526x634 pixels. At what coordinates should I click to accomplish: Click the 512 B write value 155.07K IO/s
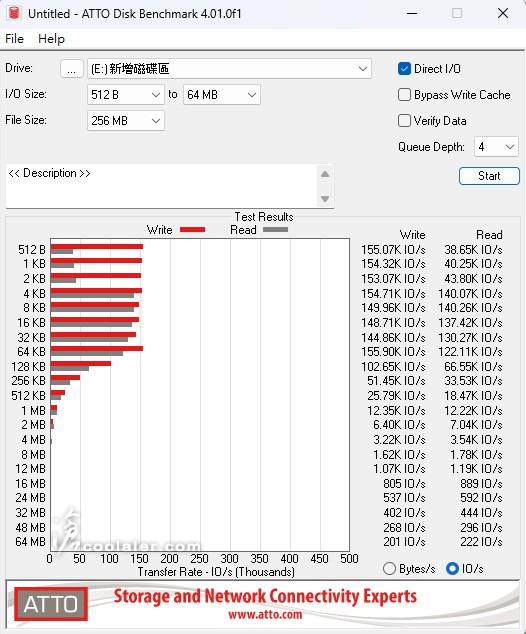click(393, 249)
